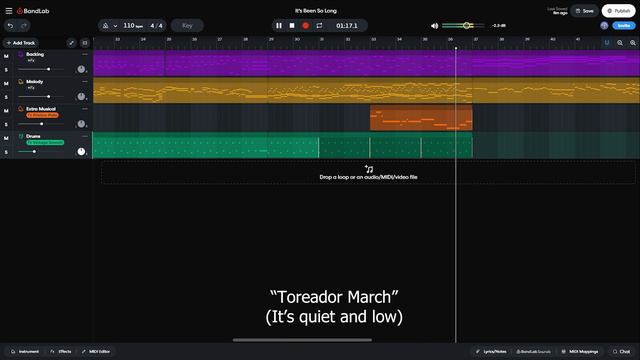Click the Backing track instrument icon
The width and height of the screenshot is (640, 360).
point(20,54)
